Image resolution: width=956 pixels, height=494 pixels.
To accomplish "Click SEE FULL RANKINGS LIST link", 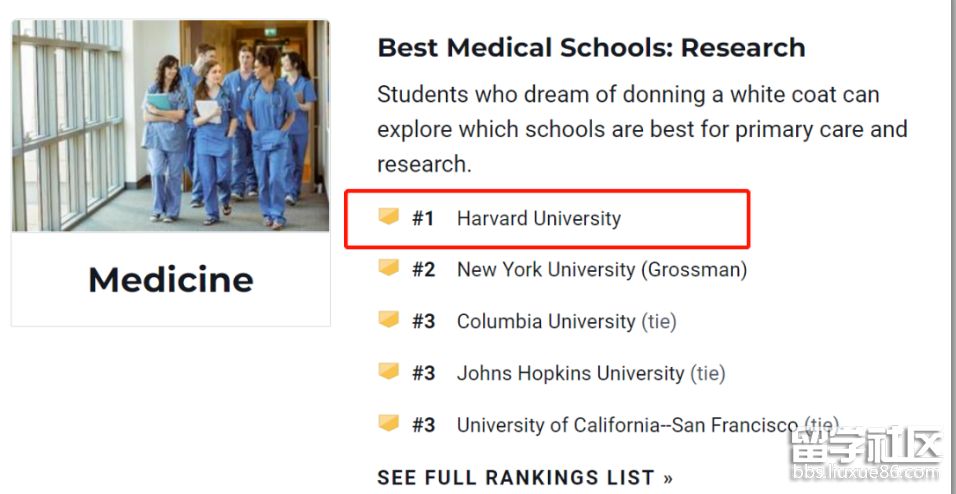I will (x=525, y=477).
